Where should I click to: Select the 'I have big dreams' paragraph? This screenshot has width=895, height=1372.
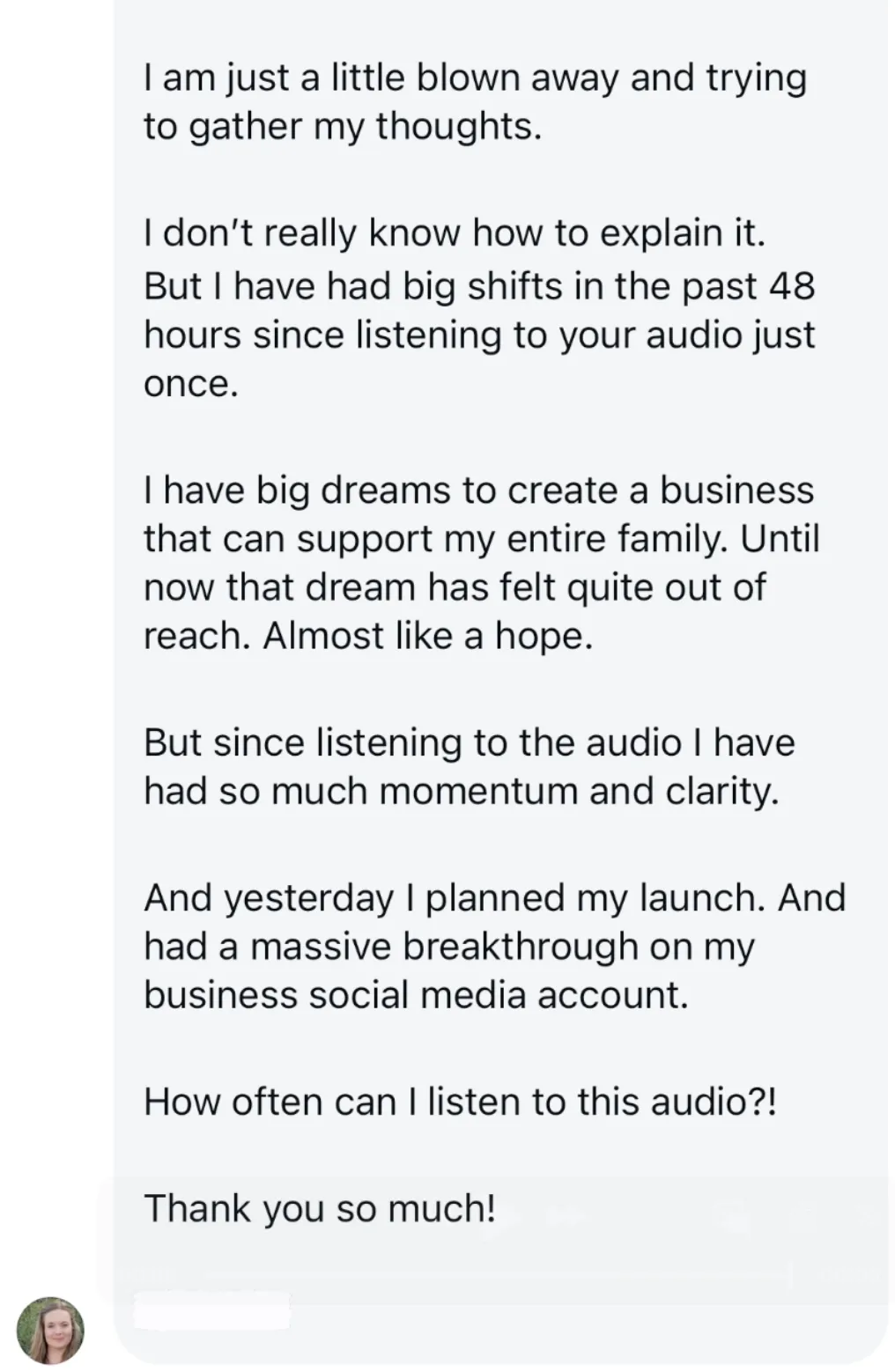(482, 563)
